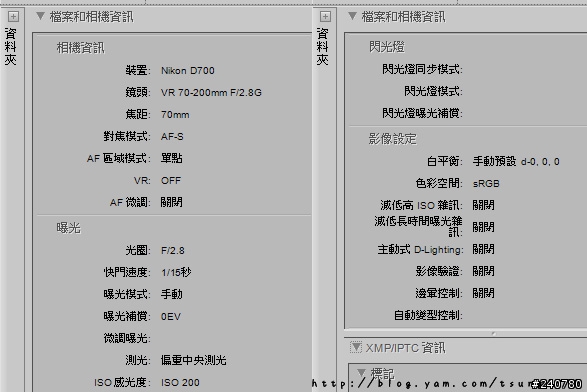Select the 光圈 value F/2.8
The width and height of the screenshot is (587, 392).
click(x=173, y=250)
